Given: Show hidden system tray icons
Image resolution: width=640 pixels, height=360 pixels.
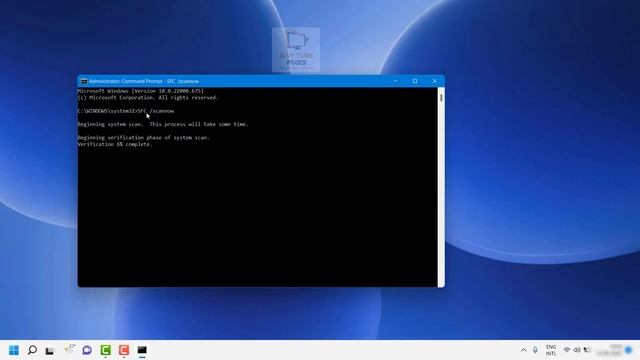Looking at the screenshot, I should coord(523,350).
